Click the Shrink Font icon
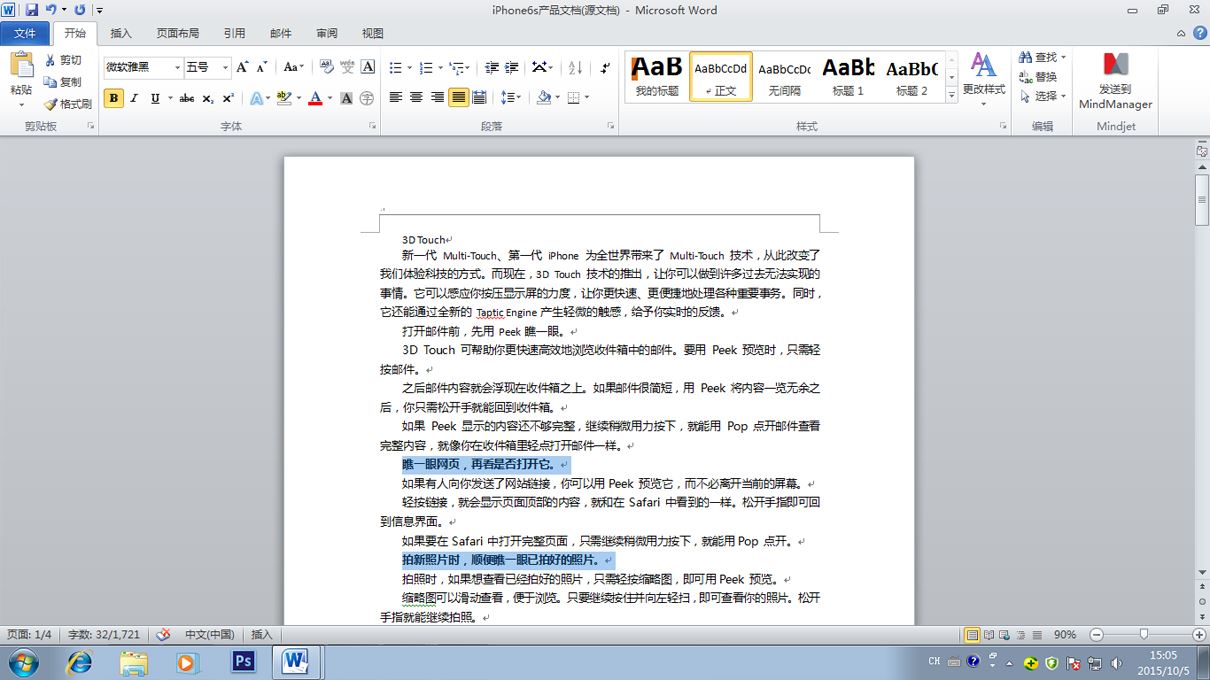This screenshot has width=1210, height=680. point(261,67)
